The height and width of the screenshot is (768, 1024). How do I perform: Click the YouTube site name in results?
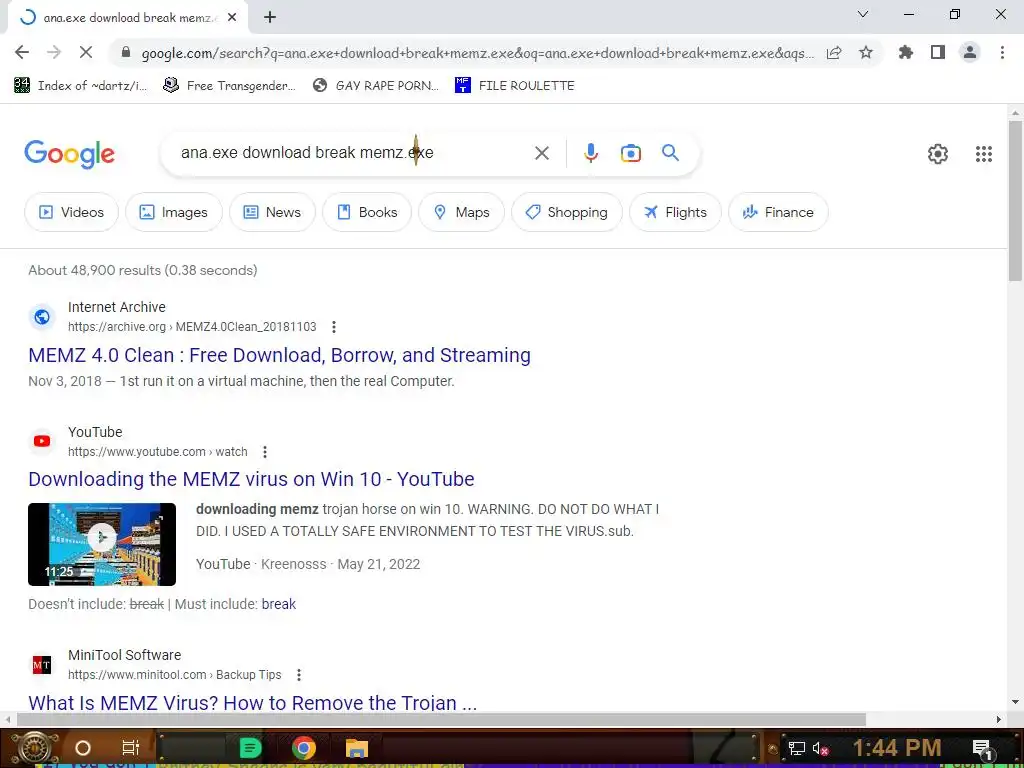(95, 432)
